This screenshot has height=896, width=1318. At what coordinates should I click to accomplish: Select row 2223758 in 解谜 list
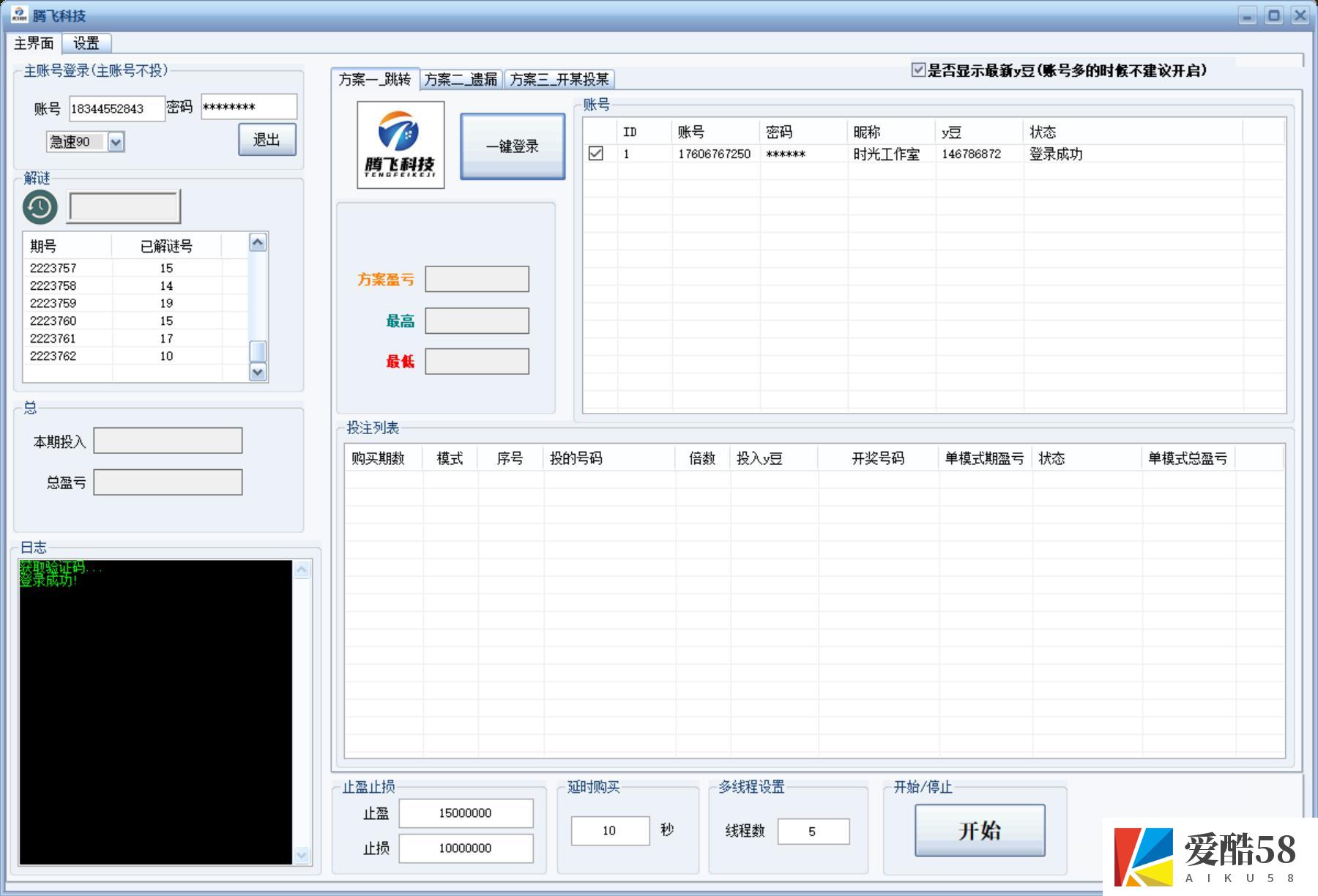[x=136, y=285]
